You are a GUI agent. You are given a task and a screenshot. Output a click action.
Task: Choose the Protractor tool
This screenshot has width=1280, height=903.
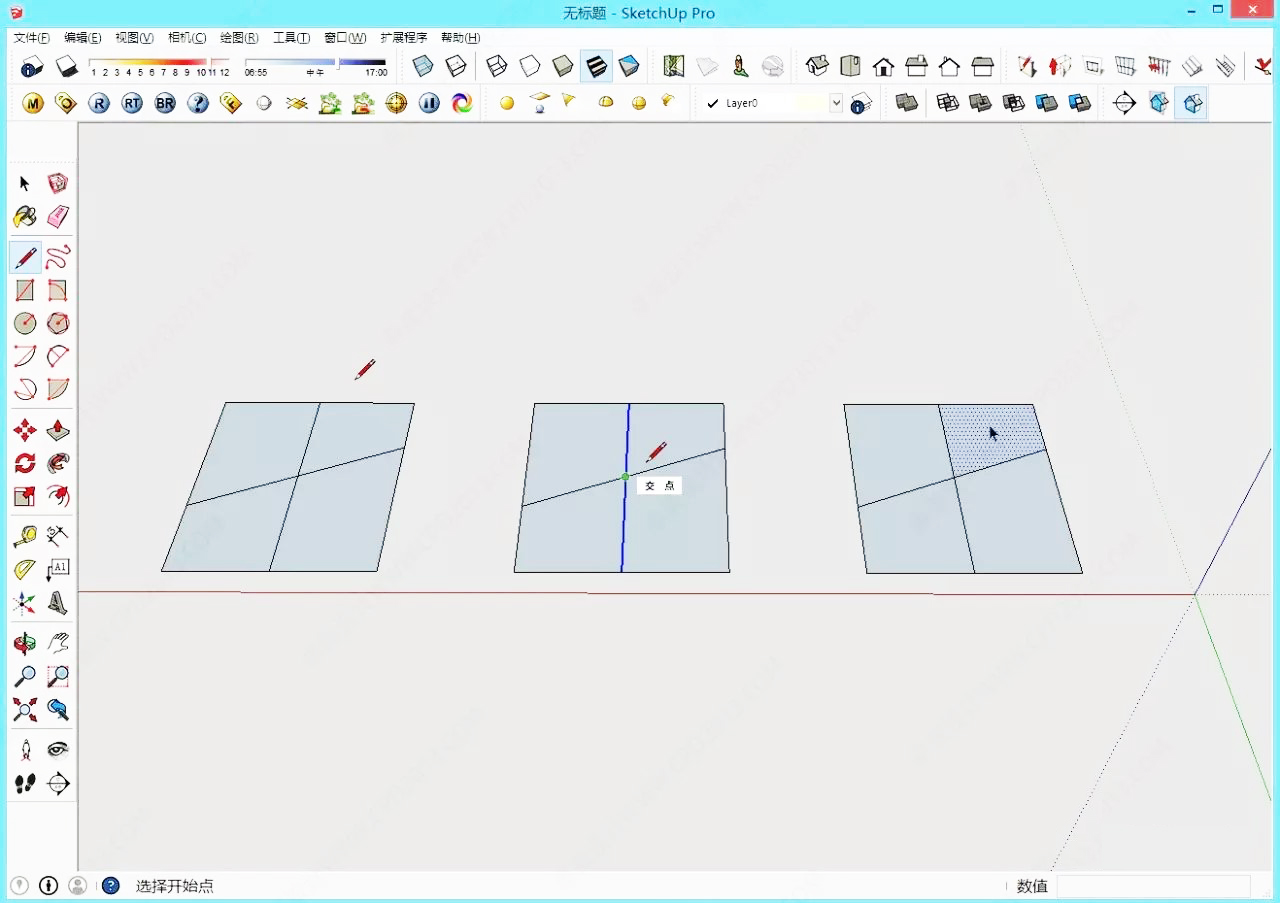click(25, 570)
